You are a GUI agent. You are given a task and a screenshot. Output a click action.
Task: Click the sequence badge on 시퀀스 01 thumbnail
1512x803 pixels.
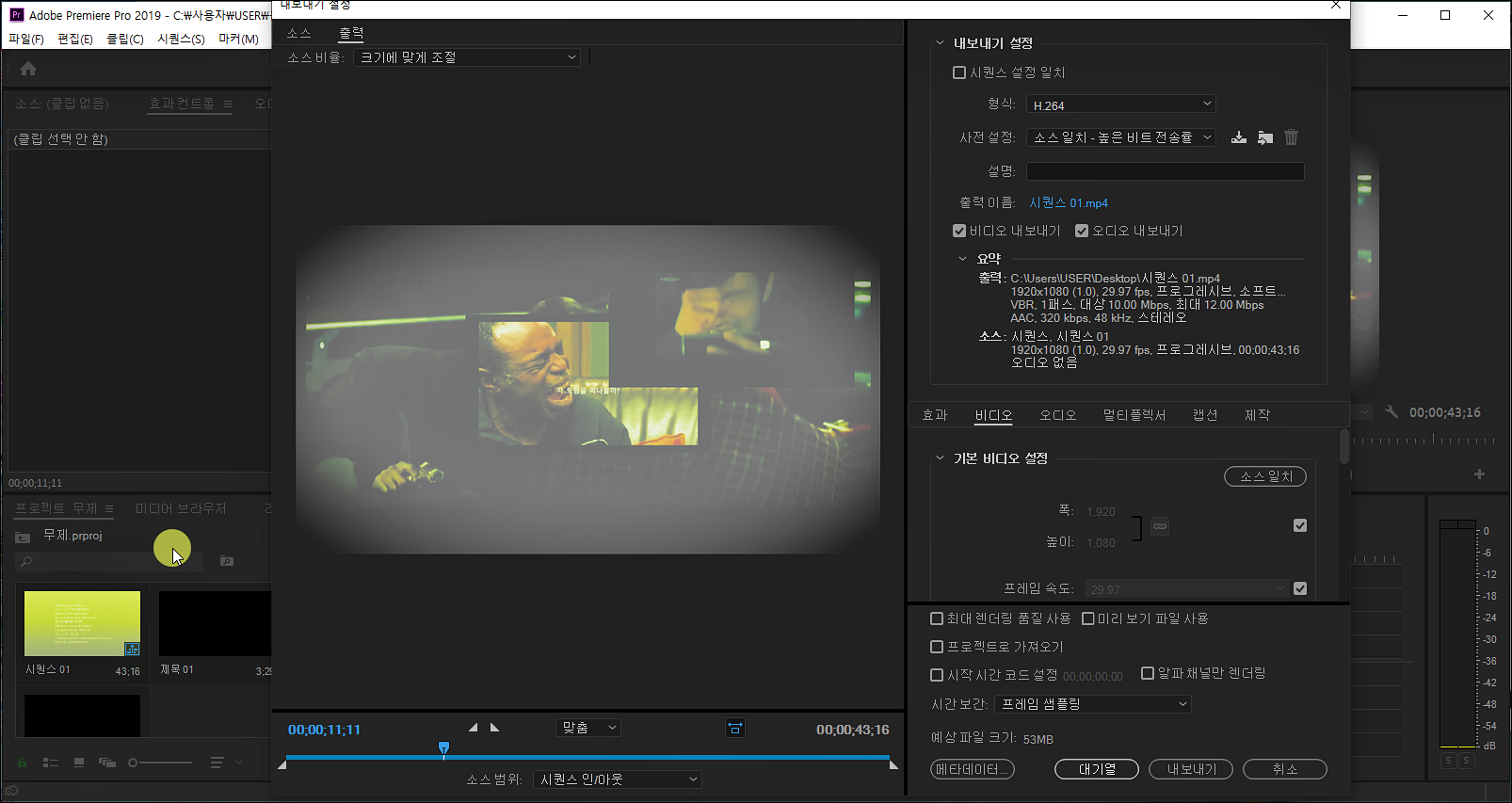pos(132,649)
